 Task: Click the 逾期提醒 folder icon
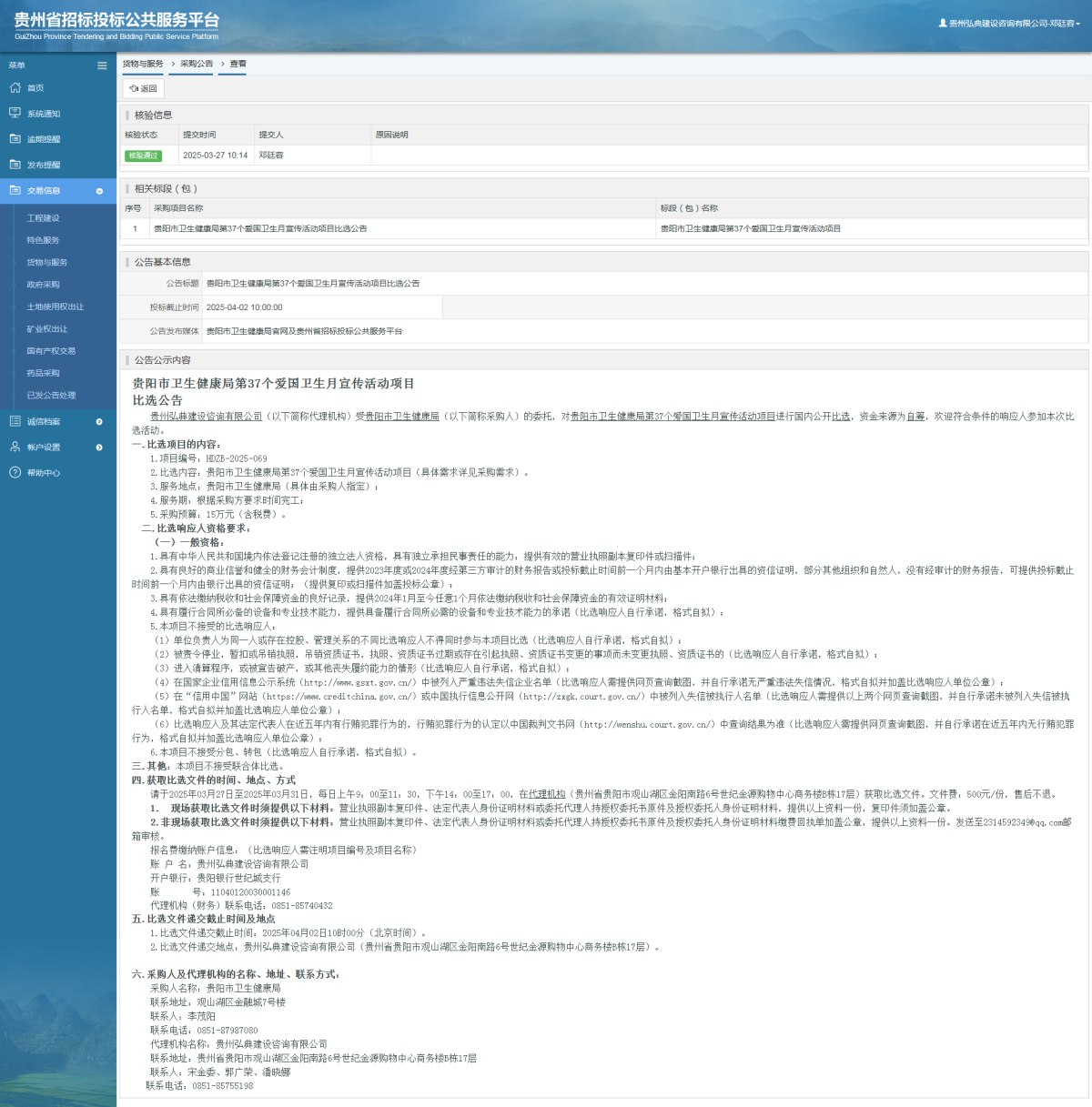(15, 139)
